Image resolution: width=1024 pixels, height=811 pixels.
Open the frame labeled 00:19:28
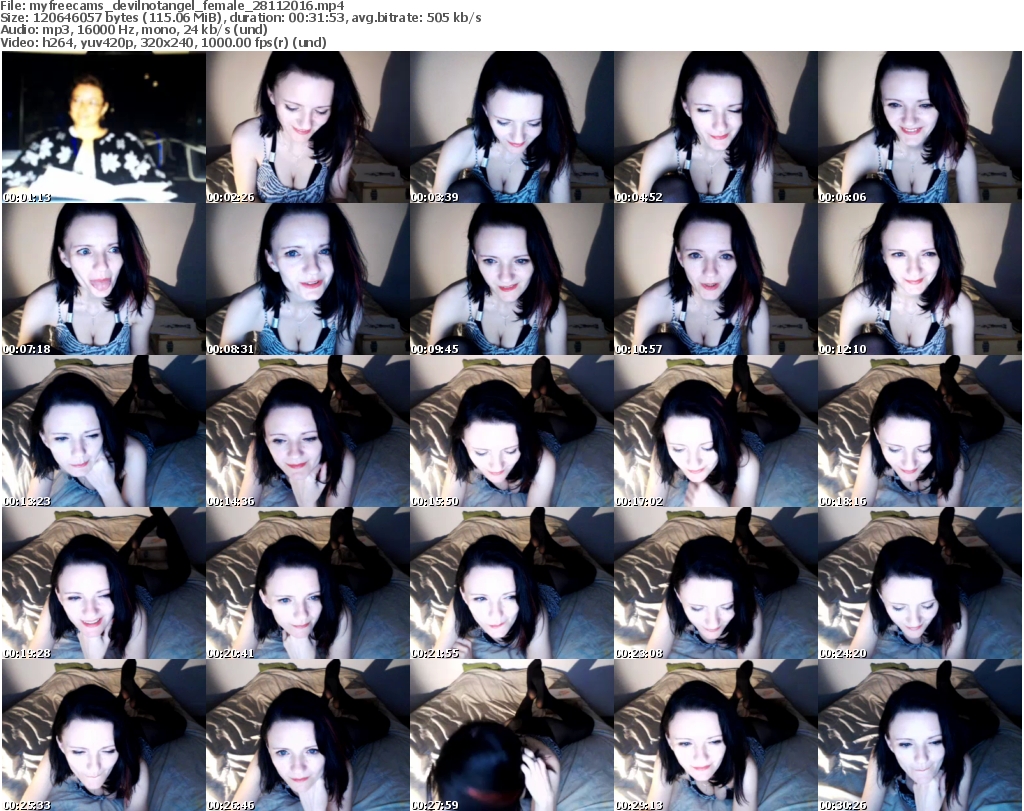(x=104, y=584)
